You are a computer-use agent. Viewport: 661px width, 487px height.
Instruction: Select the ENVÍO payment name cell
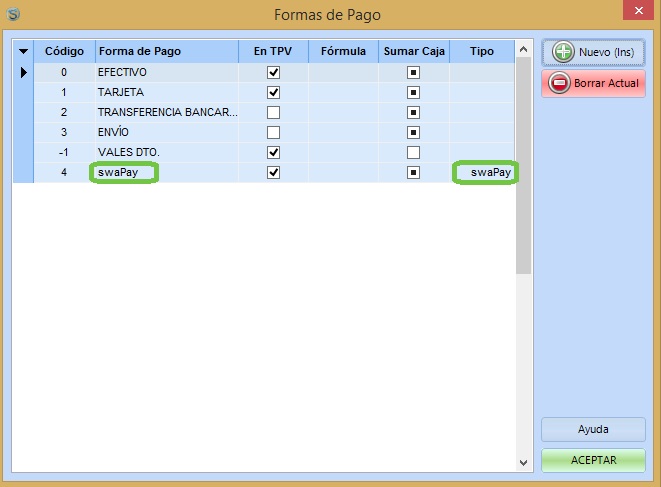tap(167, 132)
